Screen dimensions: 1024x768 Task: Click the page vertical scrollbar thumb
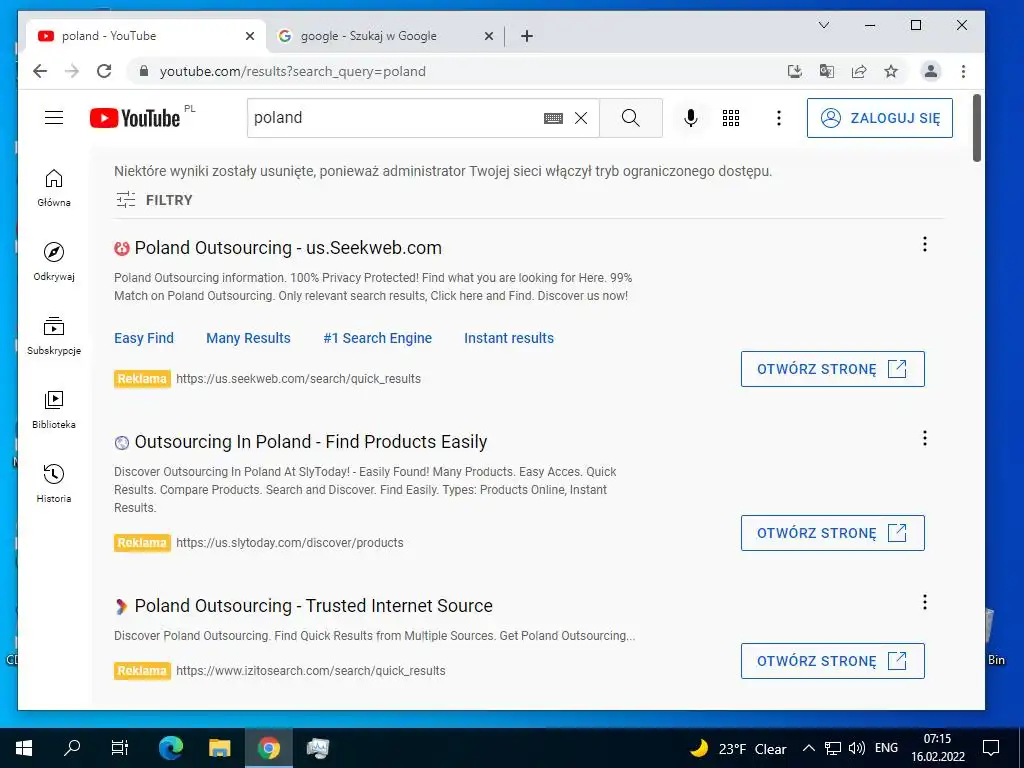(x=976, y=128)
